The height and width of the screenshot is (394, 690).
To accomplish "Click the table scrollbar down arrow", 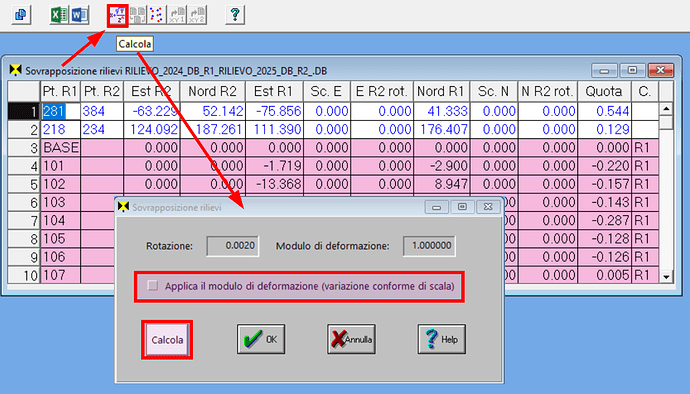I will pos(666,276).
